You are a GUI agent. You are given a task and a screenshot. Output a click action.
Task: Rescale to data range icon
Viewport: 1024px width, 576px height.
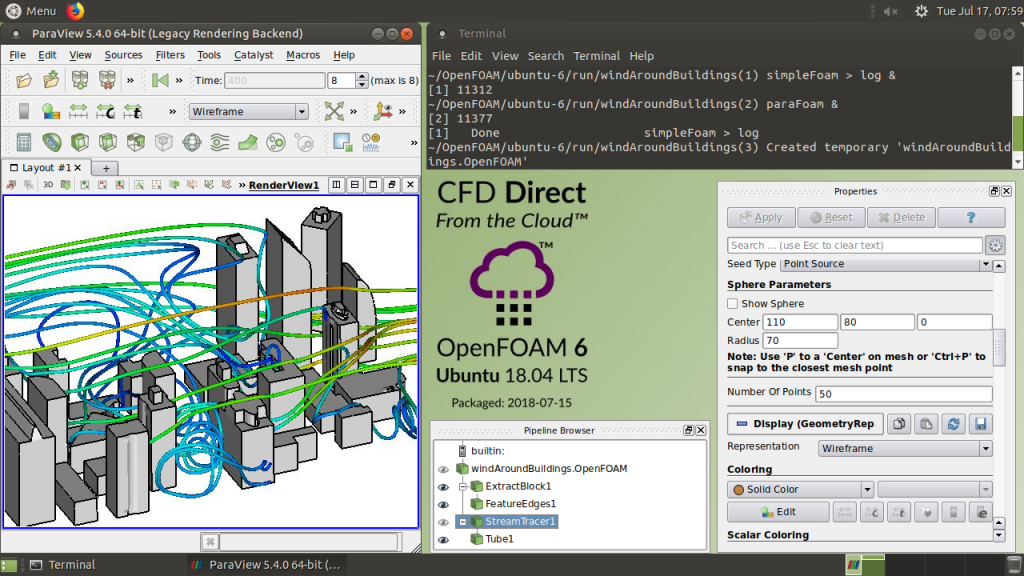click(78, 111)
